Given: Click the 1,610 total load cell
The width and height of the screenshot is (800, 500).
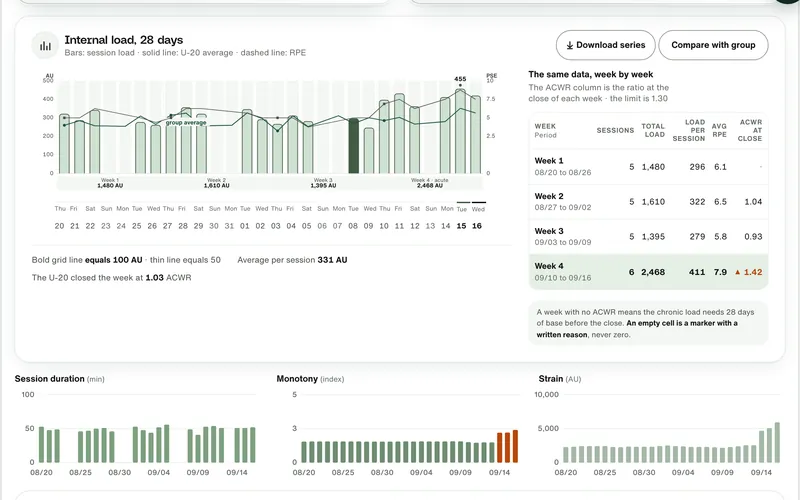Looking at the screenshot, I should [653, 202].
